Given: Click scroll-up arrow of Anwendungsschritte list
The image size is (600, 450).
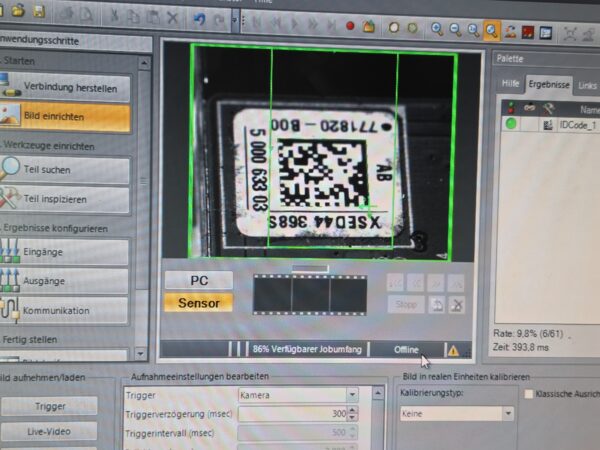Looking at the screenshot, I should tap(144, 63).
